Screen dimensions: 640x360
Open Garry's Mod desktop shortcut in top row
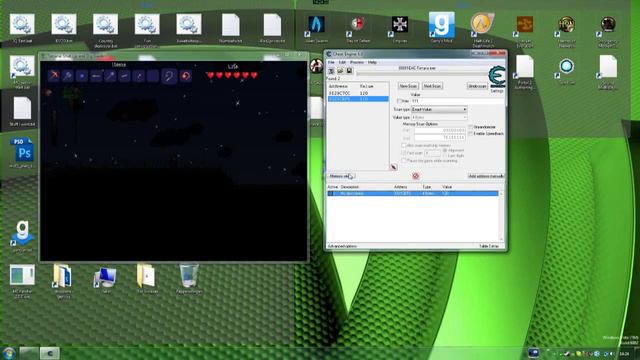[442, 28]
